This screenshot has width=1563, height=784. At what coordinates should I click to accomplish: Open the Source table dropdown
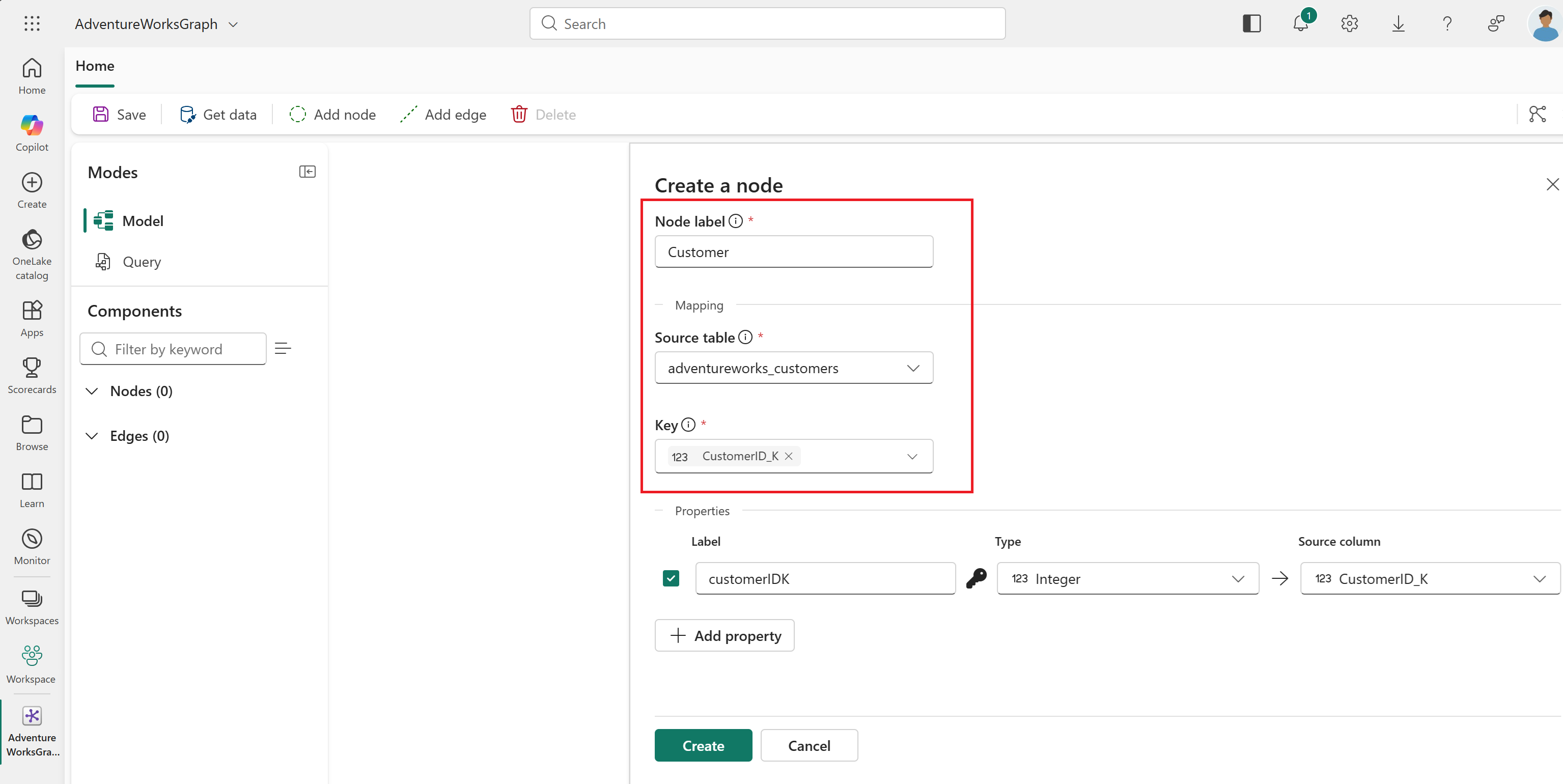point(794,368)
